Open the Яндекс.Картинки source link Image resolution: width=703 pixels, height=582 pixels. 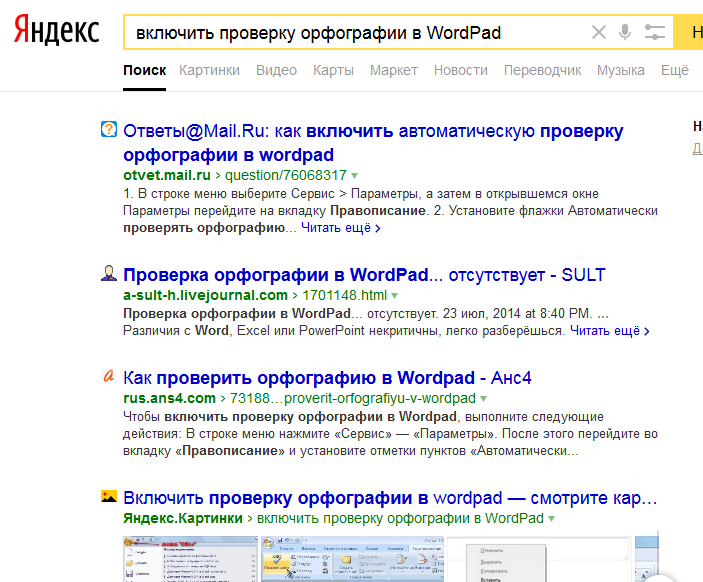click(x=183, y=518)
